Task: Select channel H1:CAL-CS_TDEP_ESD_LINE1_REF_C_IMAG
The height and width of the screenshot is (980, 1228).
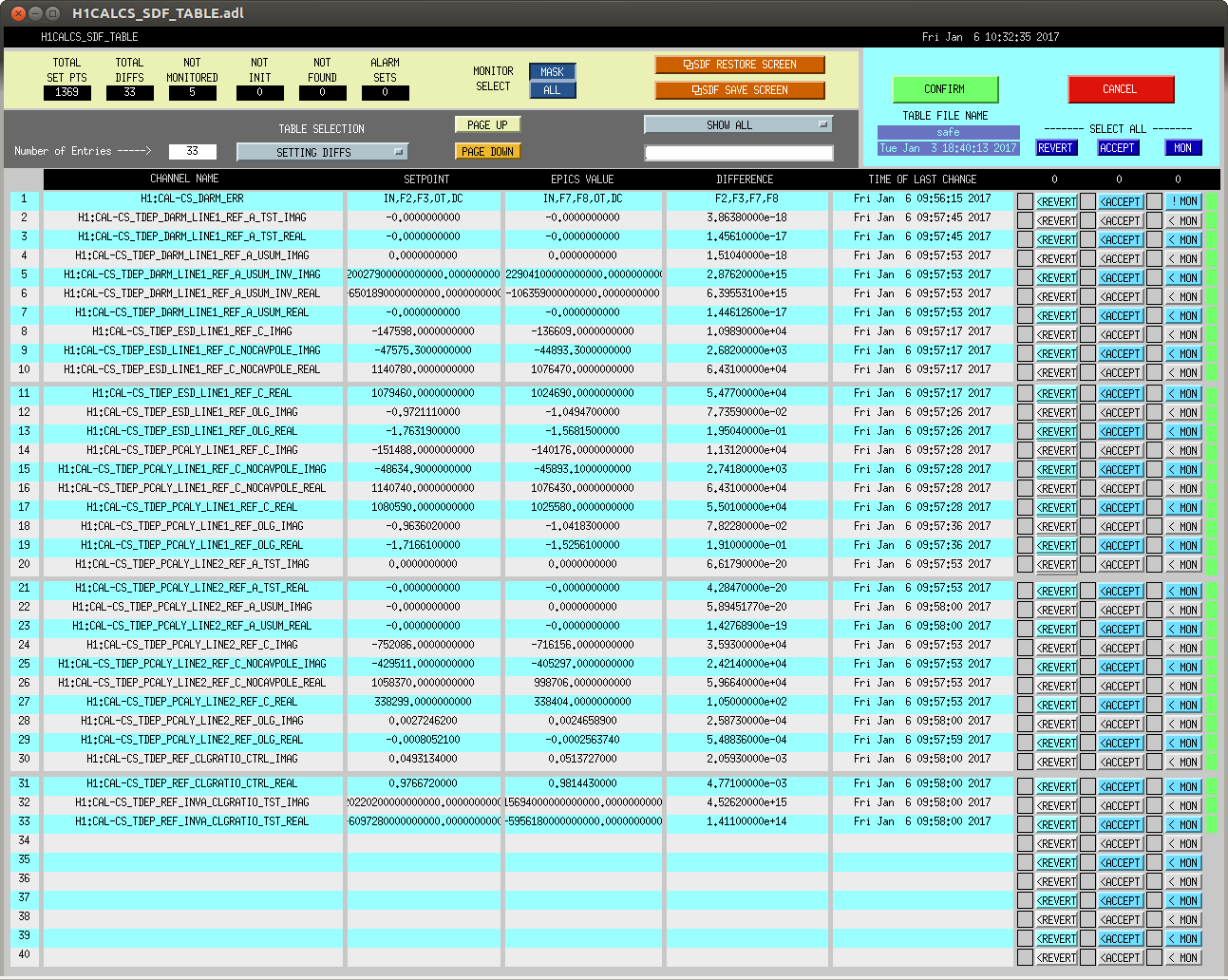Action: (x=193, y=331)
